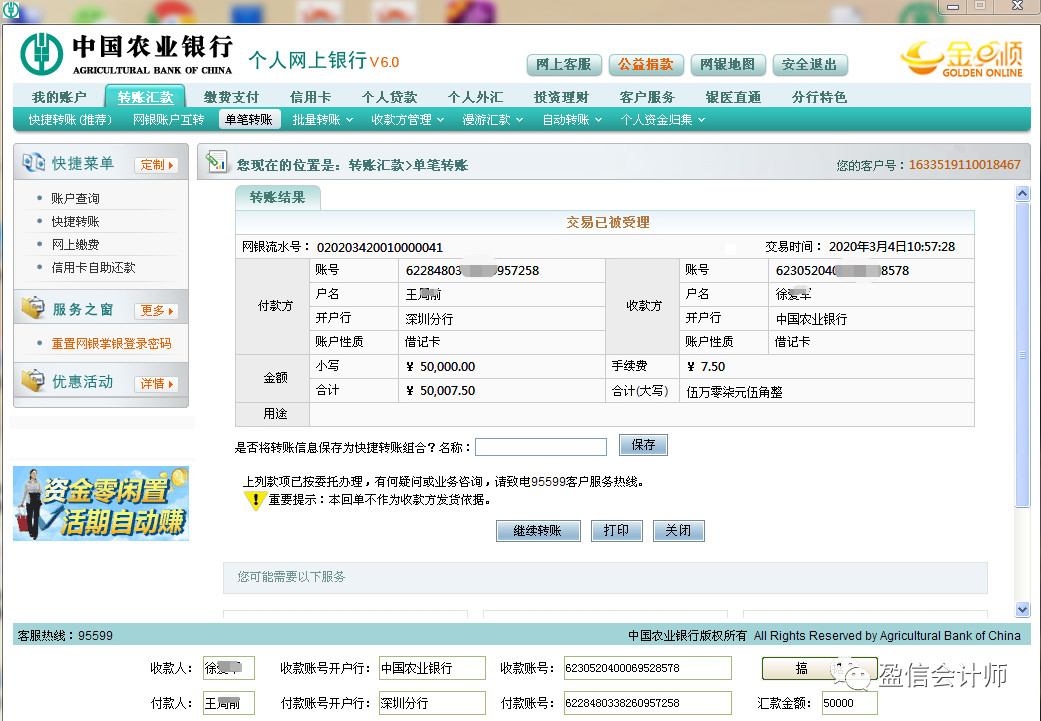Click the serial number 020203420010000041
The height and width of the screenshot is (721, 1041).
[x=380, y=248]
